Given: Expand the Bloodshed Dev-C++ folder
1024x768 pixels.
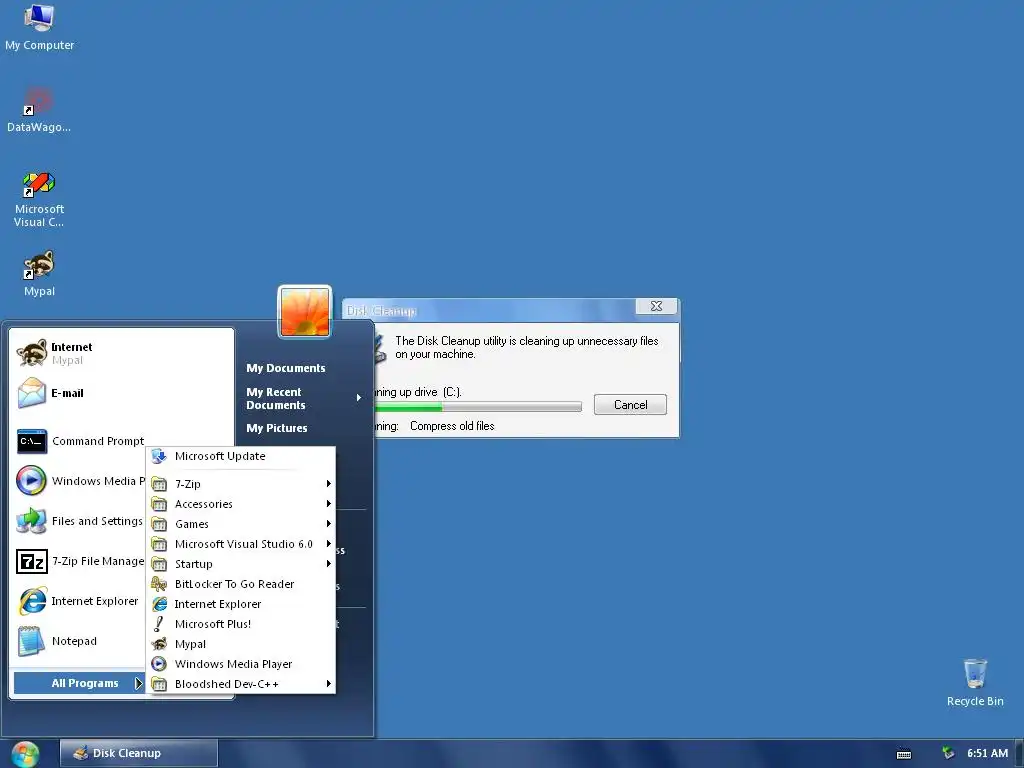Looking at the screenshot, I should 240,684.
